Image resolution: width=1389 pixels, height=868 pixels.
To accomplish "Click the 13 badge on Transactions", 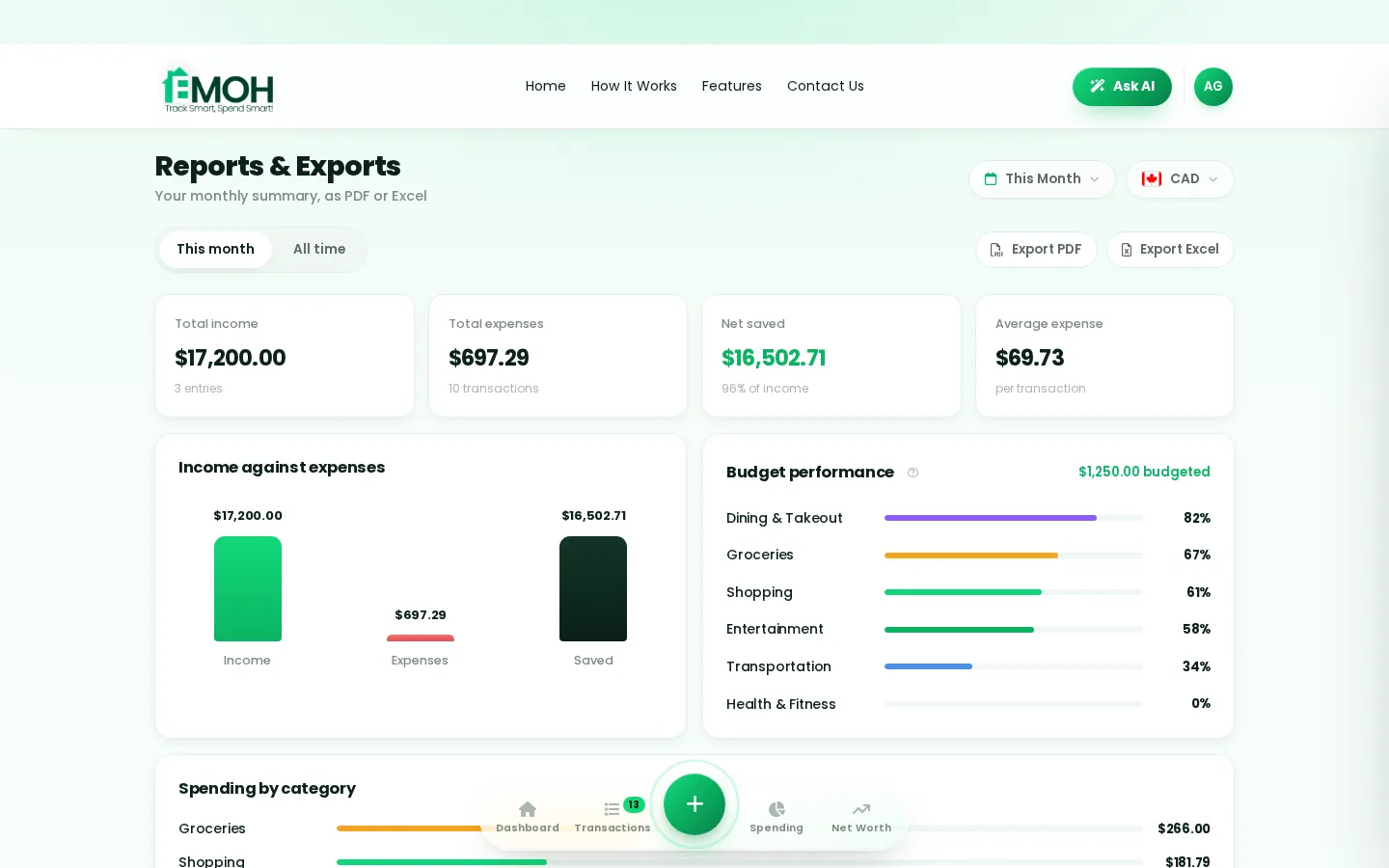I will 634,804.
